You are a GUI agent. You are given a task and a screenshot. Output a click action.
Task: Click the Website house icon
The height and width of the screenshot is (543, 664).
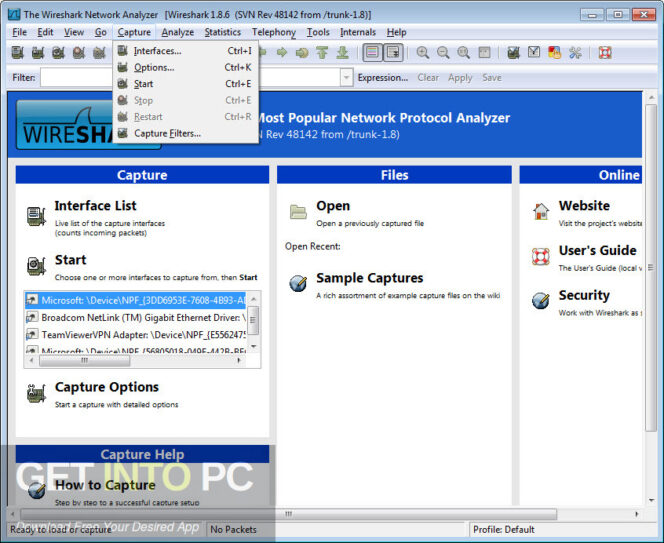(x=541, y=211)
